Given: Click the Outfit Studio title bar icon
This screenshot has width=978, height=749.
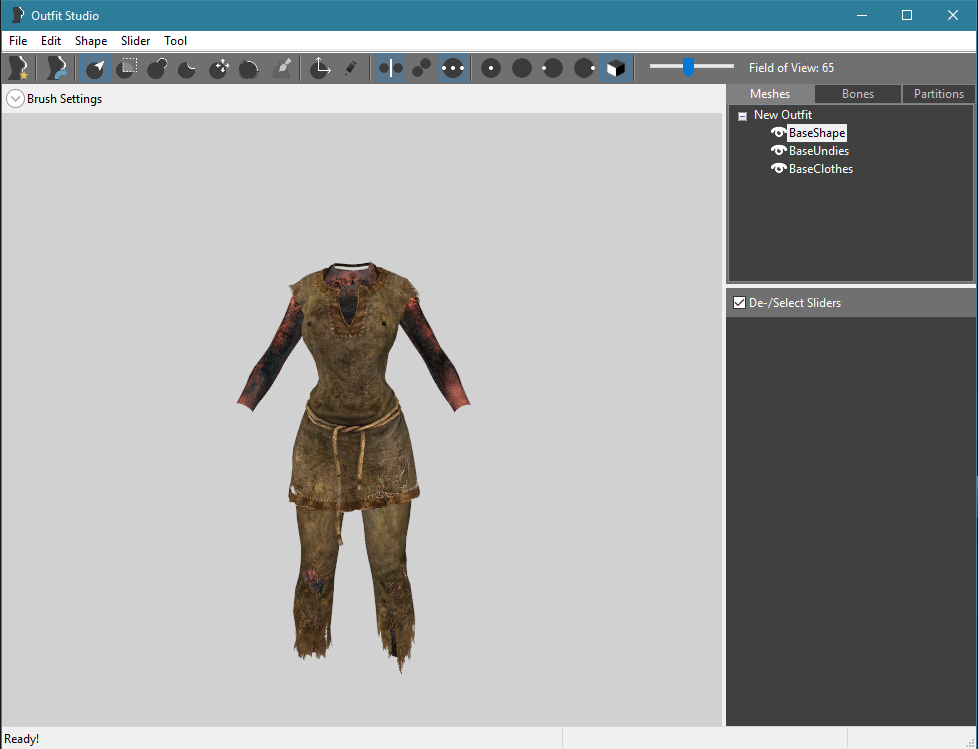Looking at the screenshot, I should [17, 15].
